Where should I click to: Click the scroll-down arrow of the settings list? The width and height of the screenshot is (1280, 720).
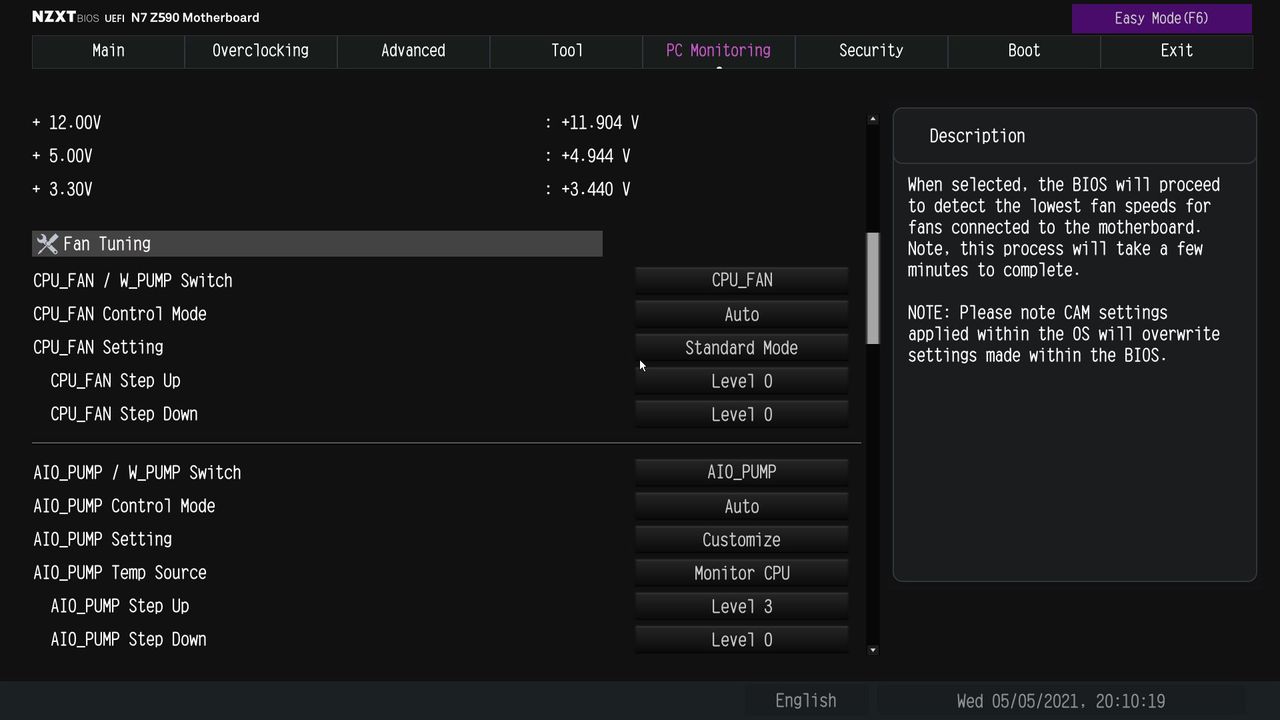(873, 650)
